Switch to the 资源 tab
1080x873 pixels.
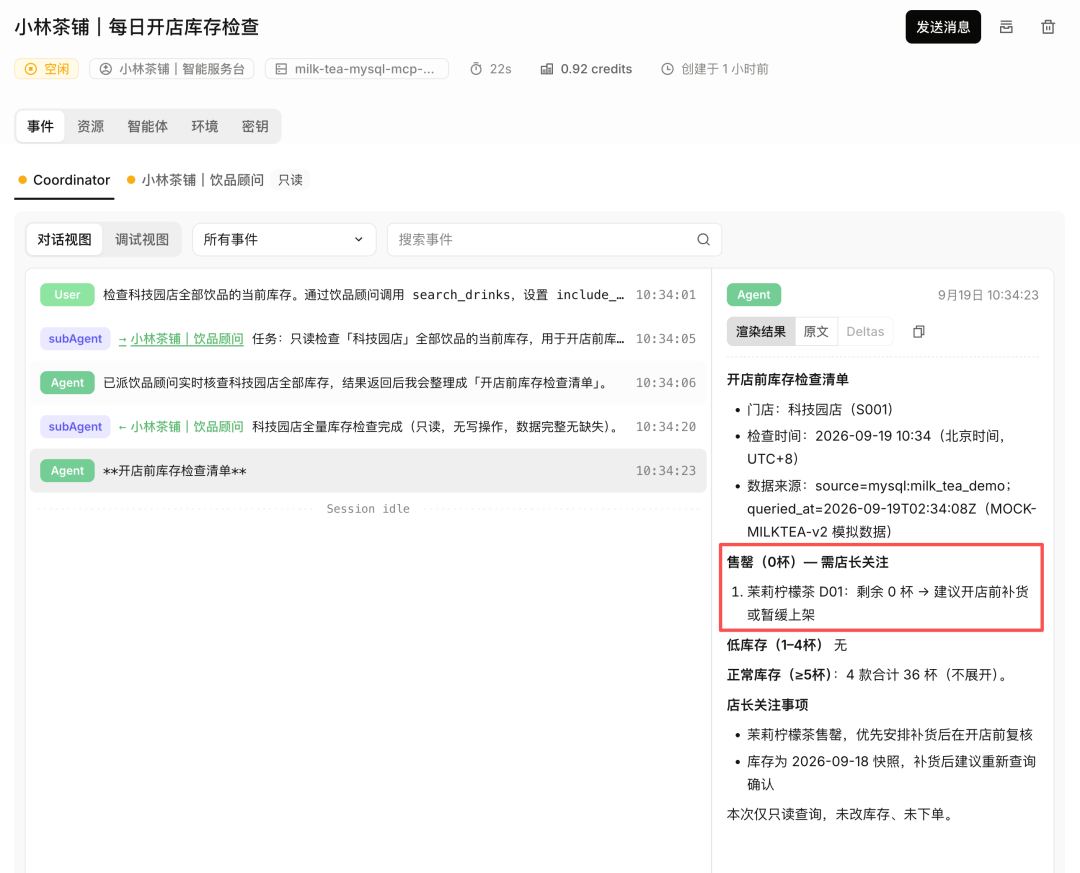point(90,126)
